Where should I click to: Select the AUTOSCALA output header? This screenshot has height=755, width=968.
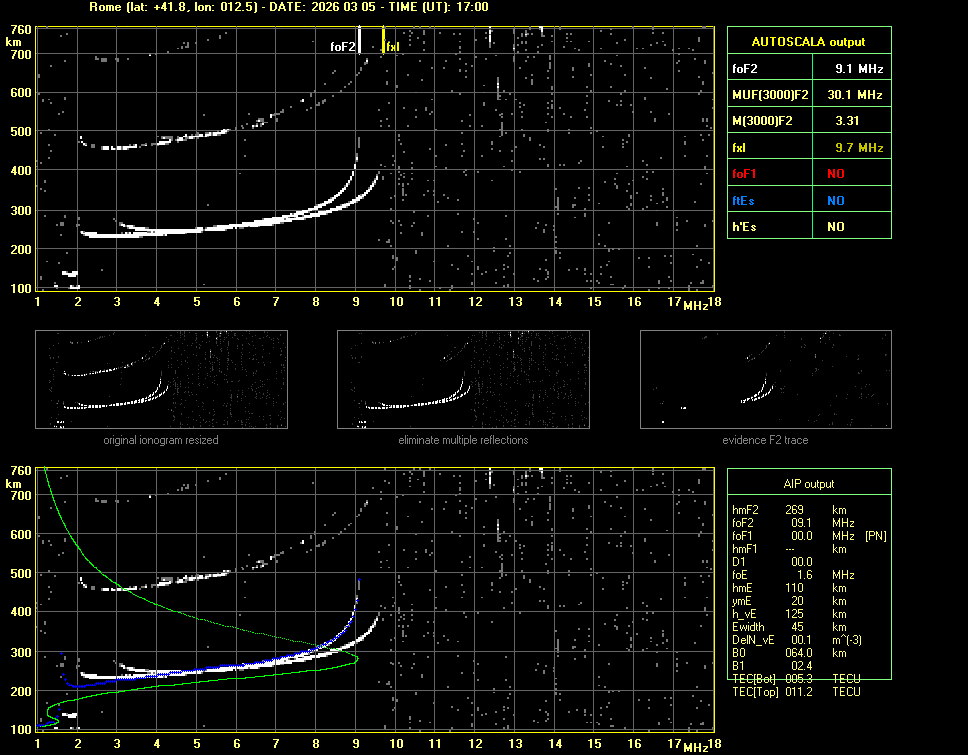click(x=808, y=42)
